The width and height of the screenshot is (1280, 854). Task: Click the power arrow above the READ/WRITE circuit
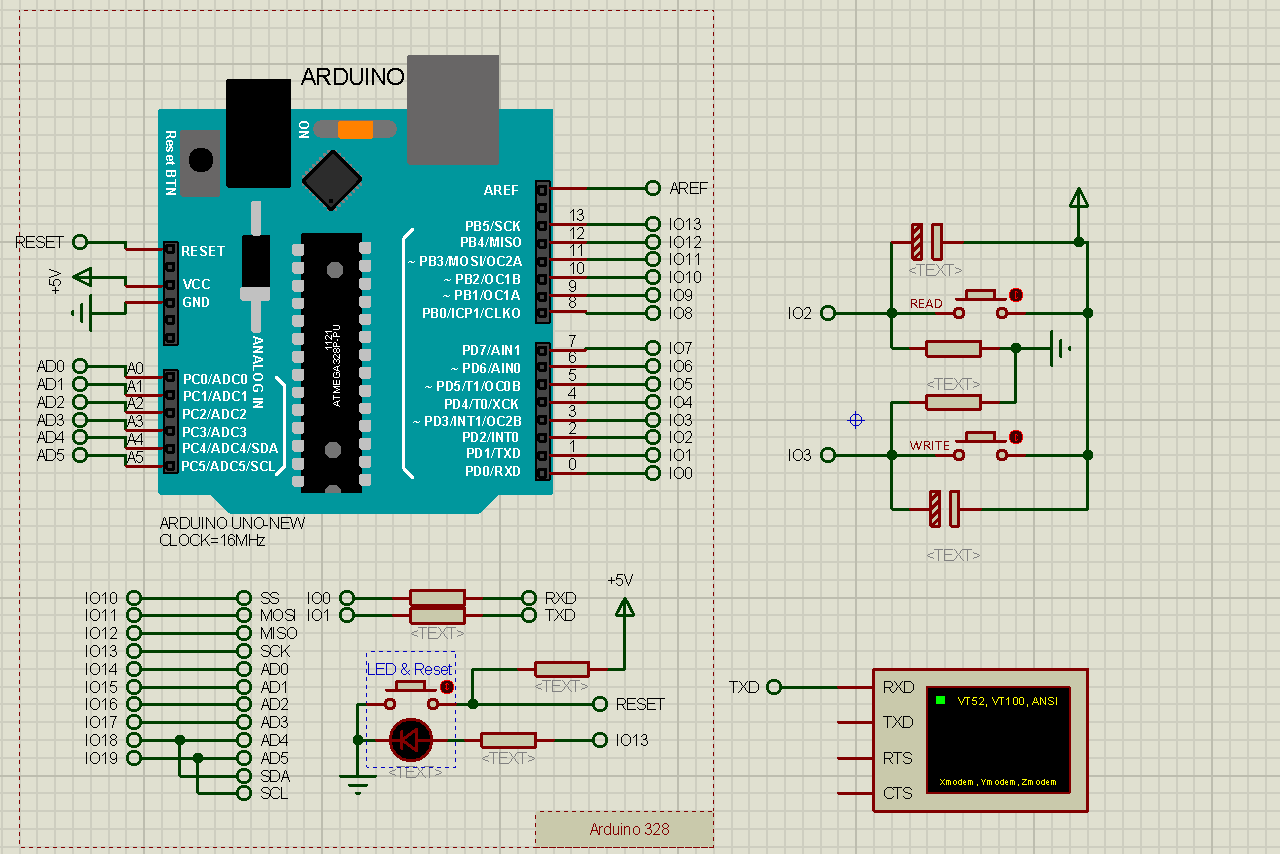point(1078,198)
